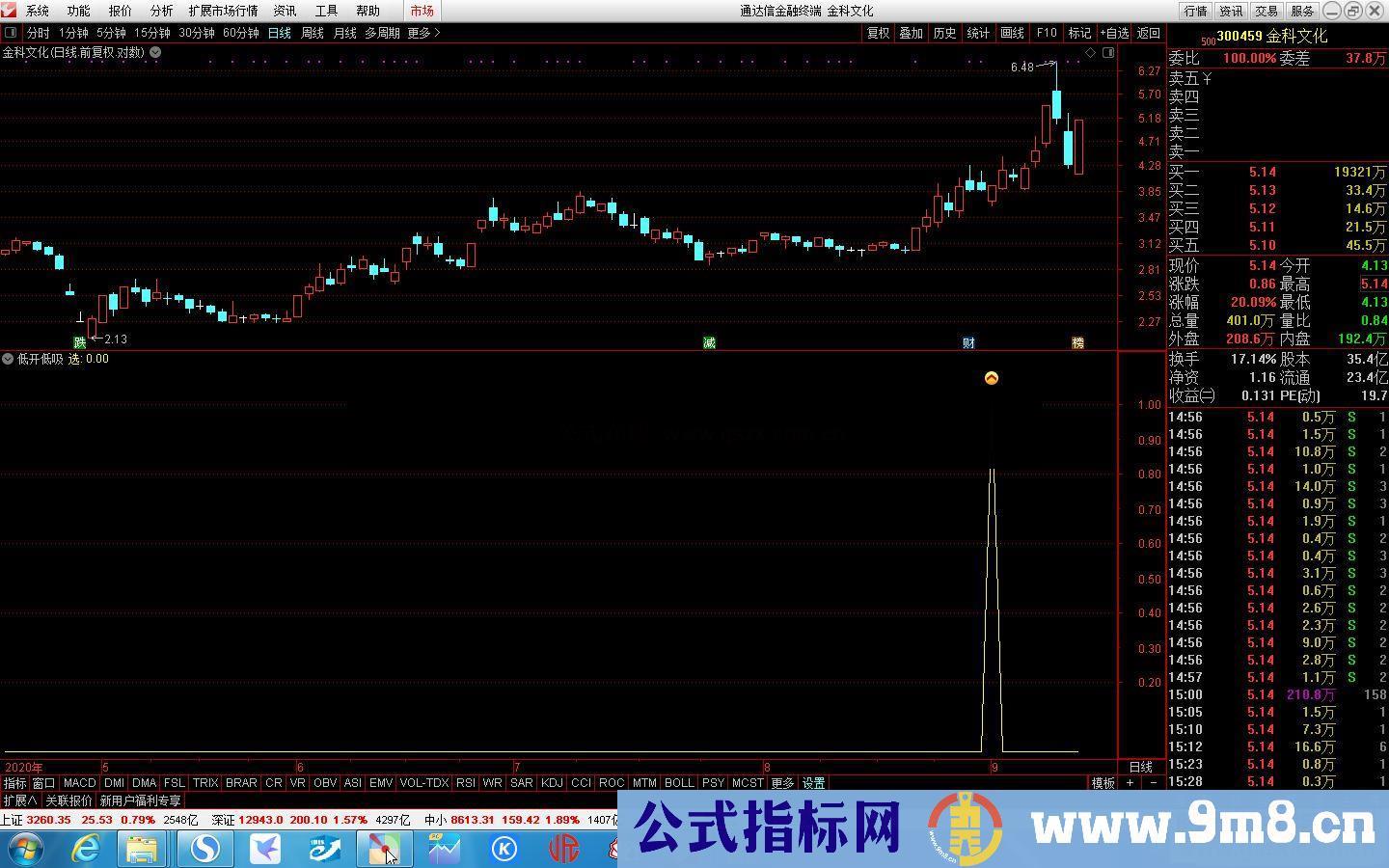
Task: Click the 日线 label at chart corner
Action: pyautogui.click(x=1140, y=767)
